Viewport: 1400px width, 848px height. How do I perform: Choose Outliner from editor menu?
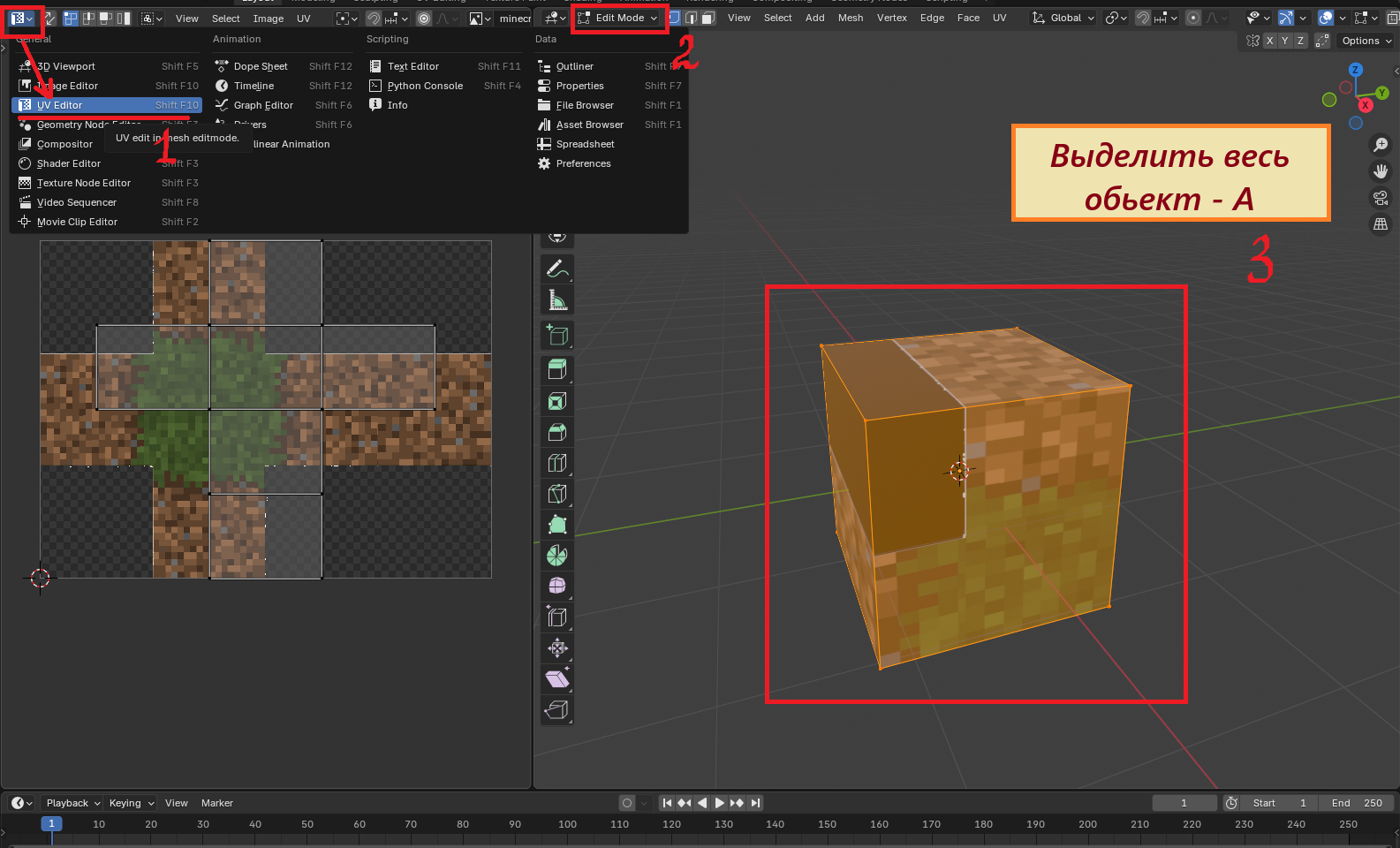[x=609, y=66]
